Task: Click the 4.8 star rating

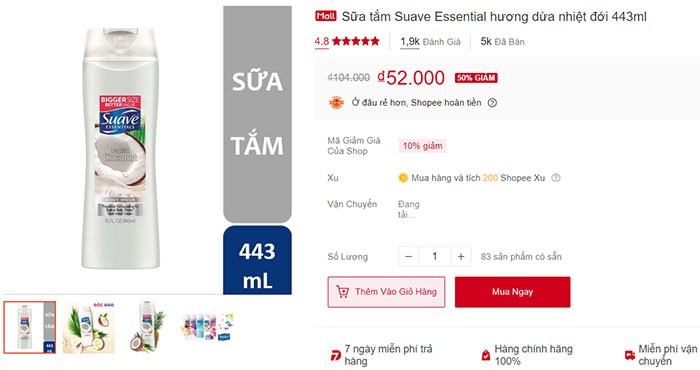Action: click(x=347, y=42)
